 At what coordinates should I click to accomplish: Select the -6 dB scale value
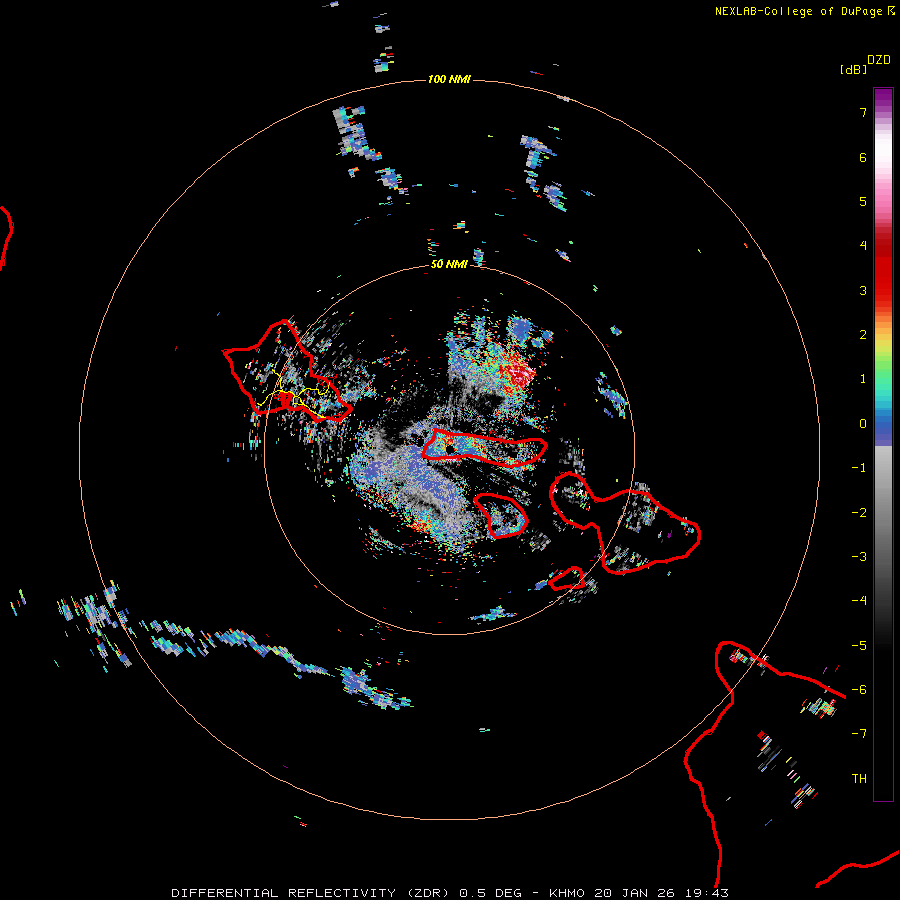tap(859, 690)
